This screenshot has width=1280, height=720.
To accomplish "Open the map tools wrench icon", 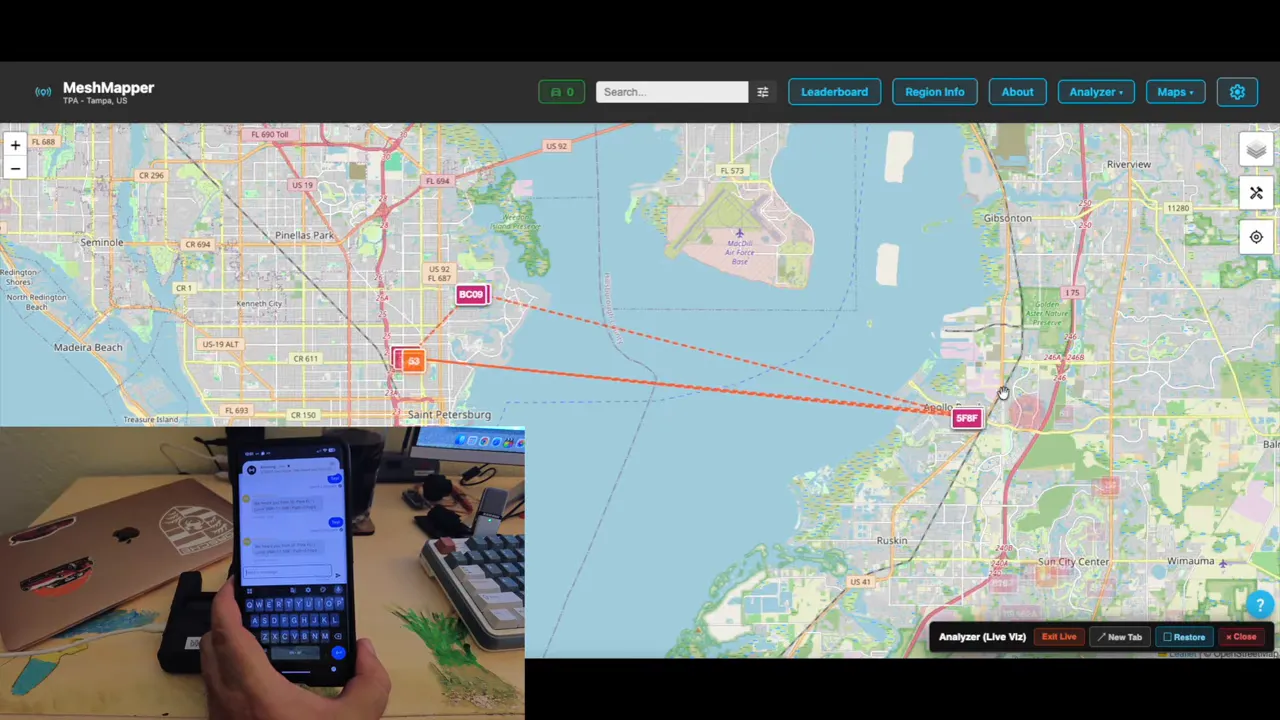I will click(x=1256, y=193).
